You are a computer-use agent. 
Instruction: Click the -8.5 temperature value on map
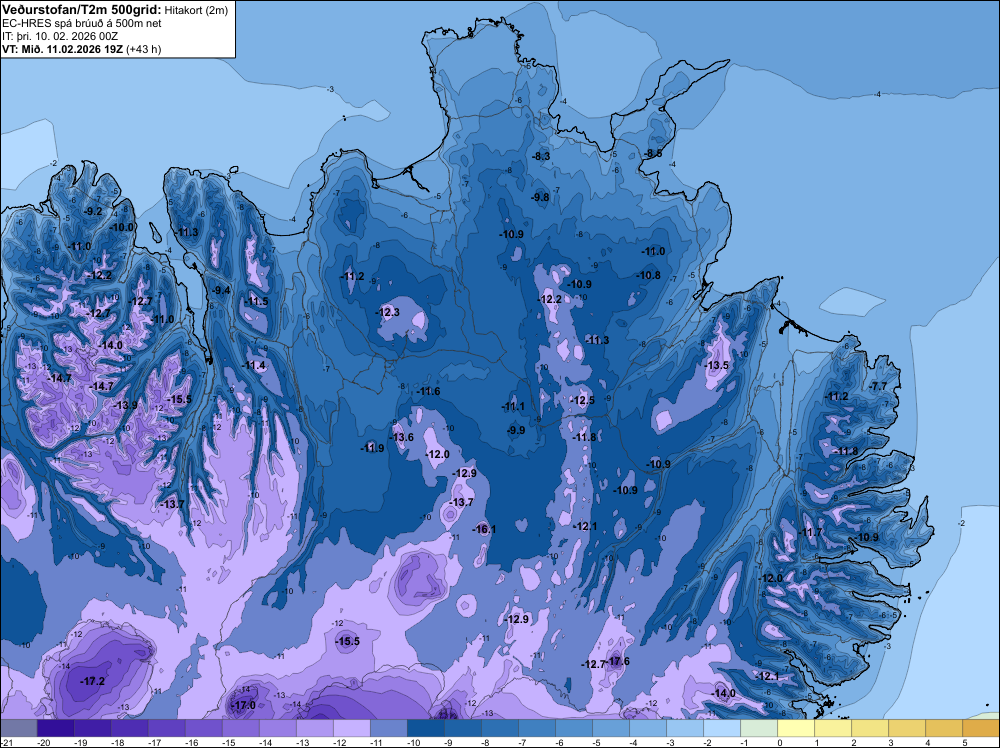[x=653, y=153]
